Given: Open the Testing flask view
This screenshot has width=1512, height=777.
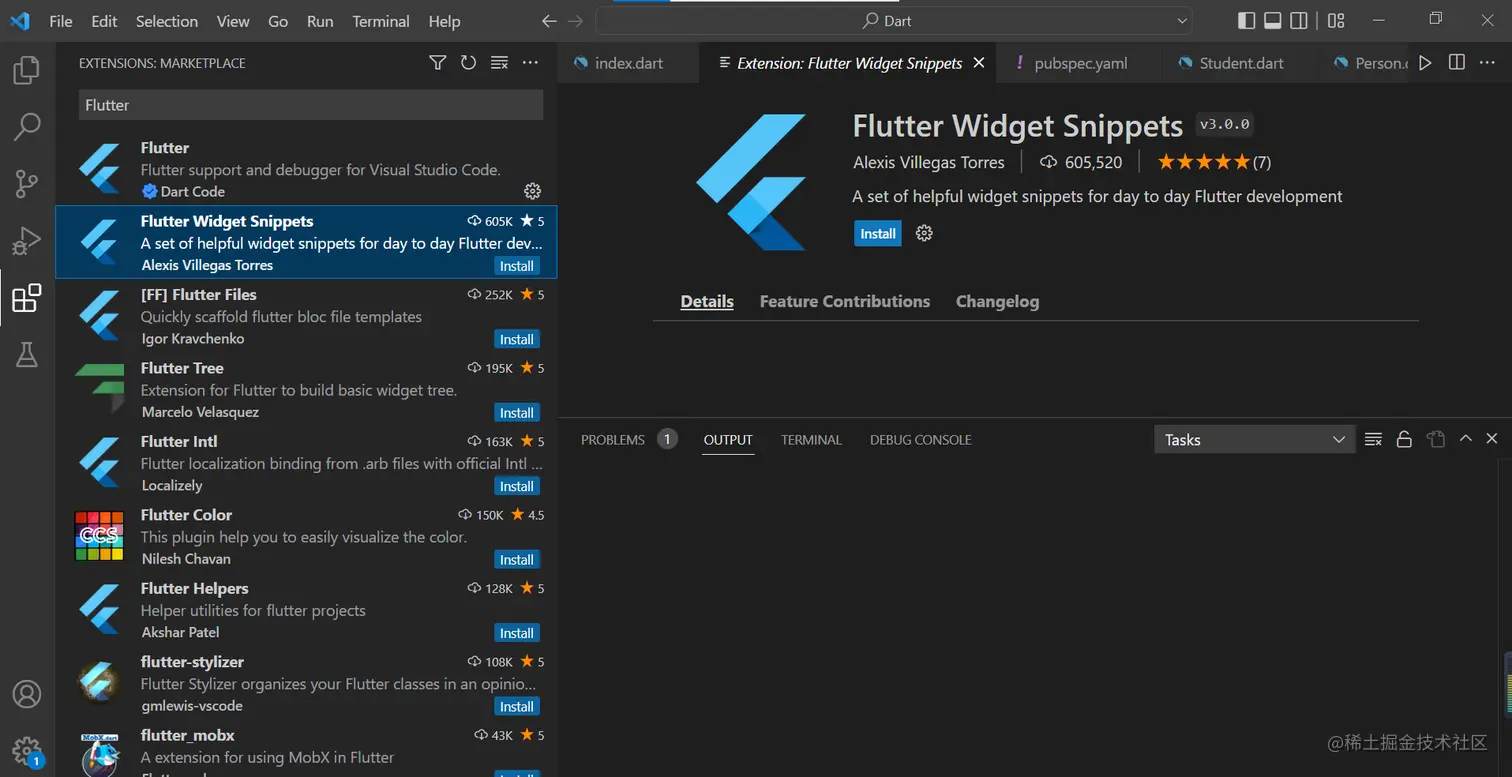Looking at the screenshot, I should (27, 354).
